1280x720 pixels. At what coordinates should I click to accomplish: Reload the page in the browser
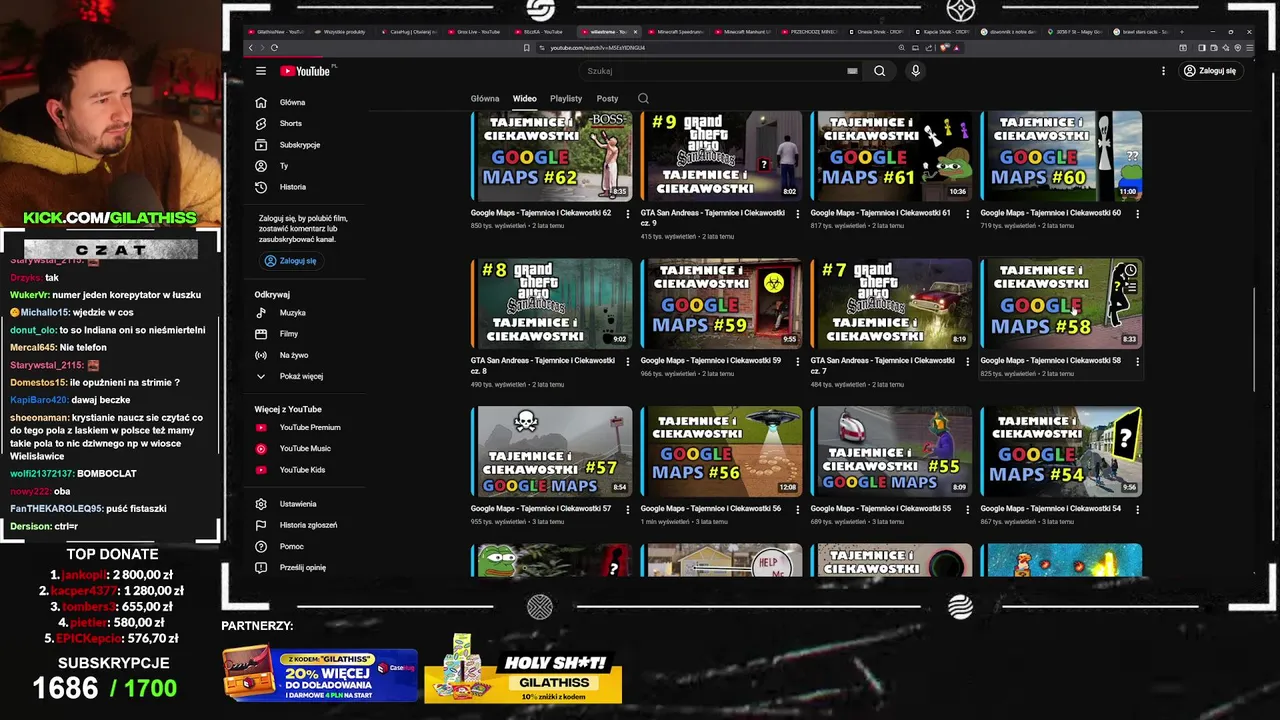point(274,48)
